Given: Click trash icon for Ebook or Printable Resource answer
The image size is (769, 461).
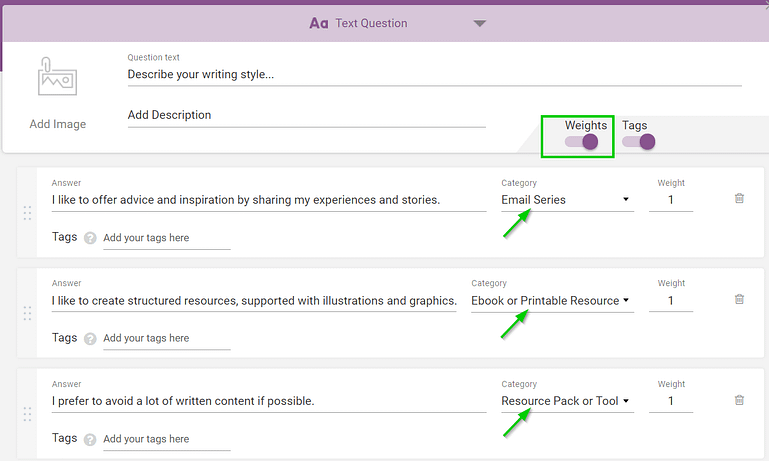Looking at the screenshot, I should [x=739, y=299].
